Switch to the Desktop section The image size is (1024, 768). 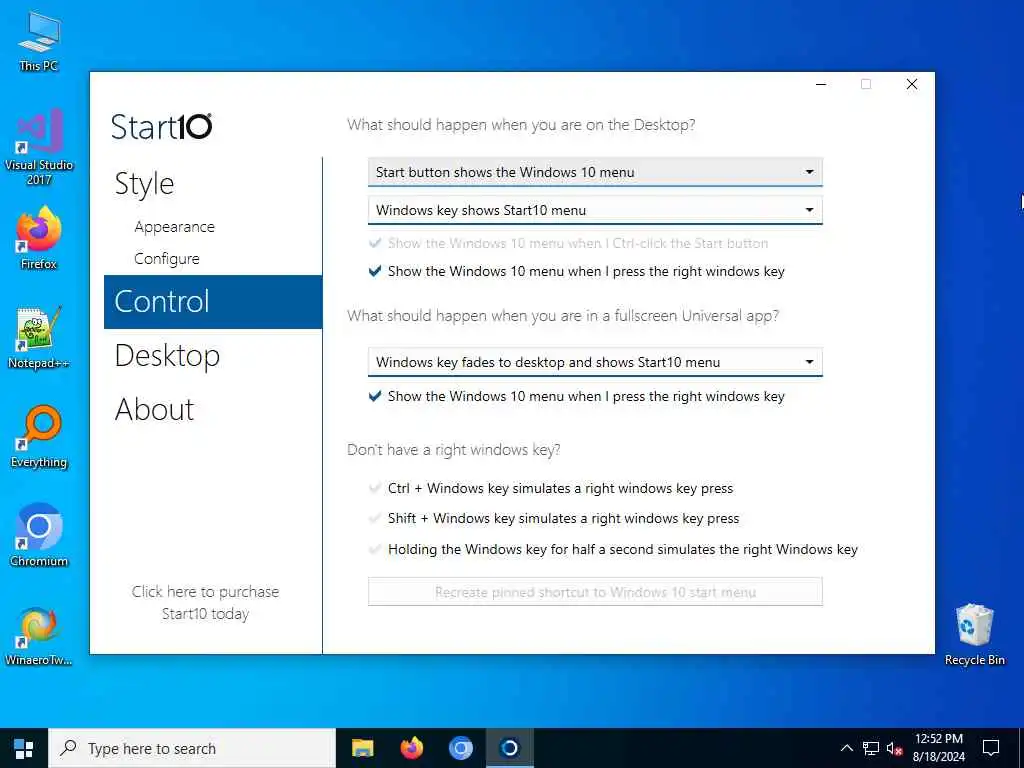pyautogui.click(x=167, y=356)
